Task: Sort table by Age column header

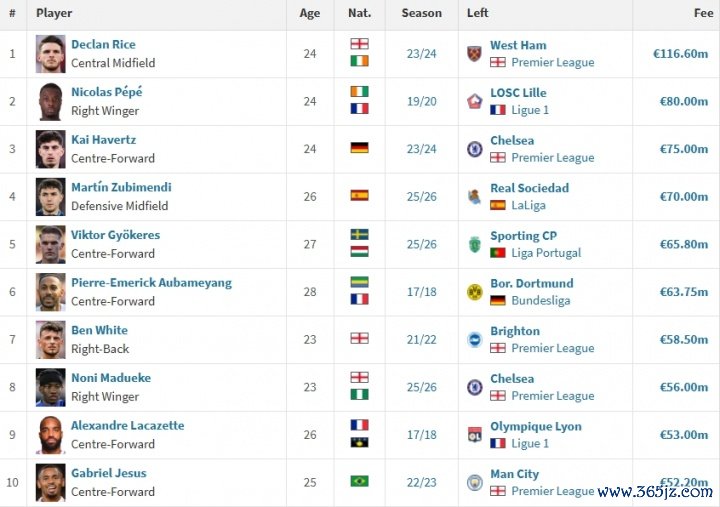Action: coord(310,13)
